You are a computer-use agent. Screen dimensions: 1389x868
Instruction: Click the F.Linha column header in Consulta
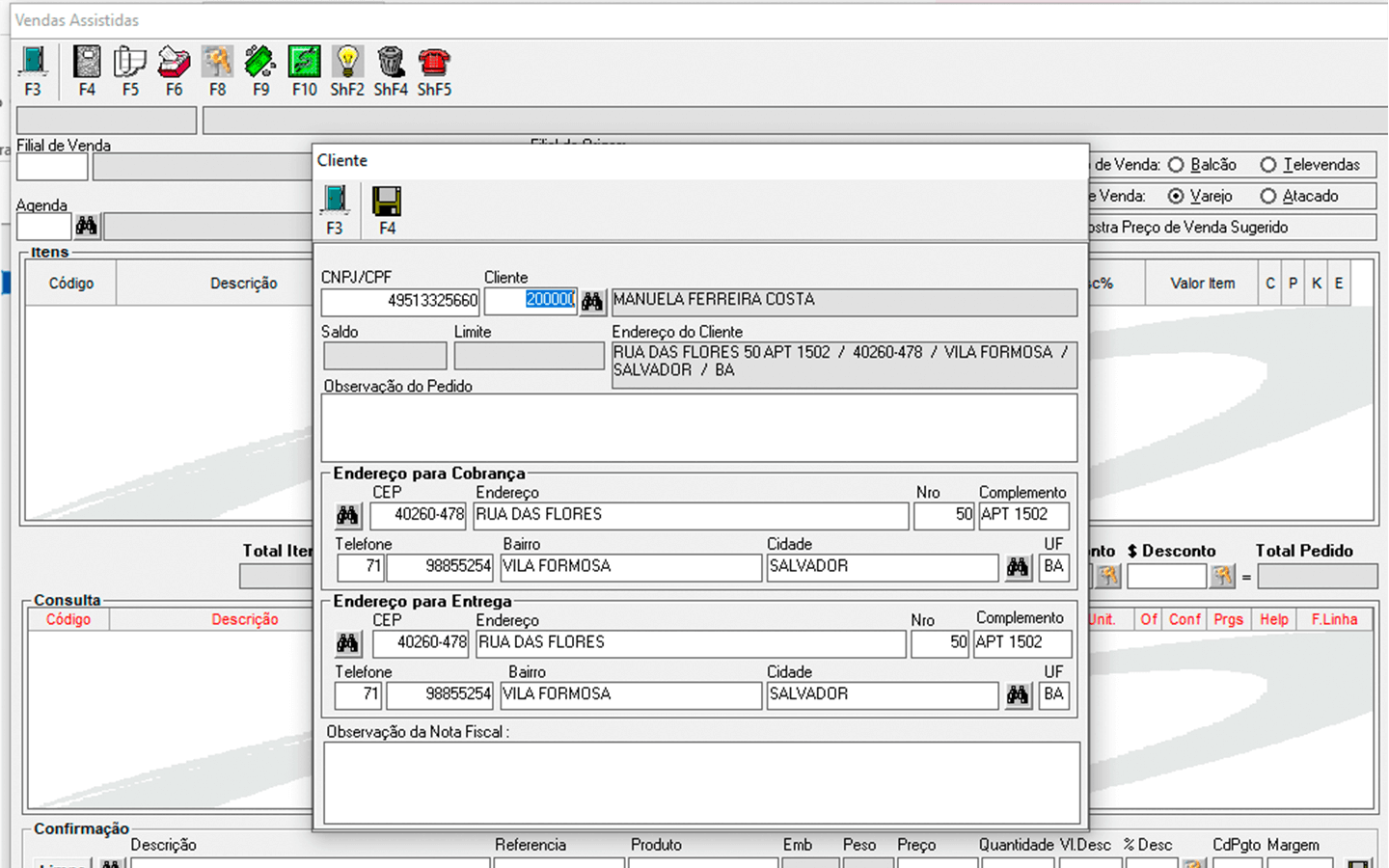(x=1334, y=619)
